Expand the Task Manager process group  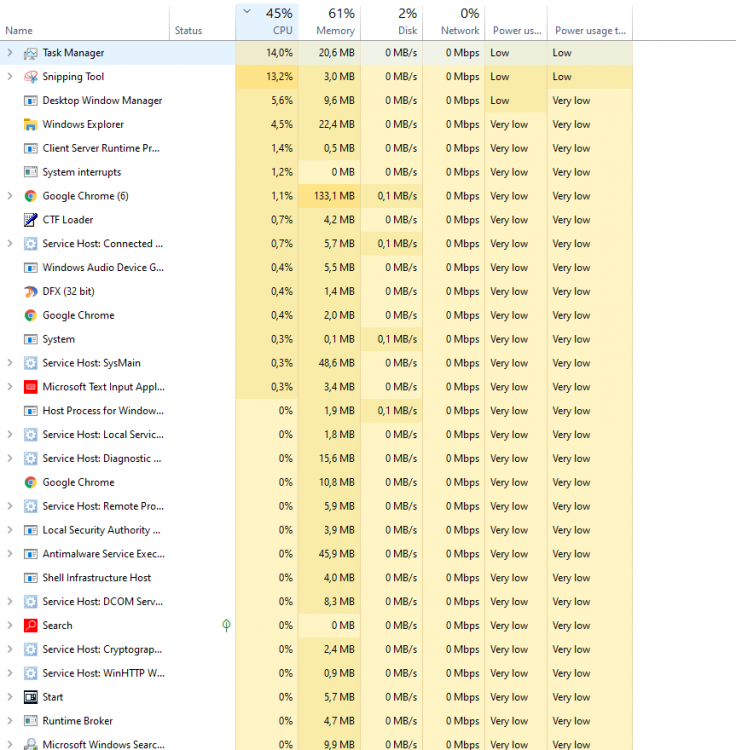click(x=10, y=53)
